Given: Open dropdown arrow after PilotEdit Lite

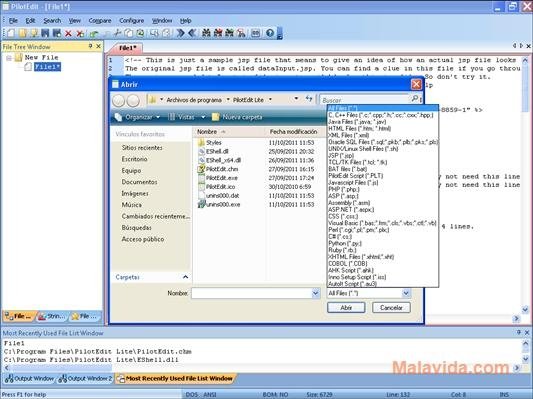Looking at the screenshot, I should [270, 99].
